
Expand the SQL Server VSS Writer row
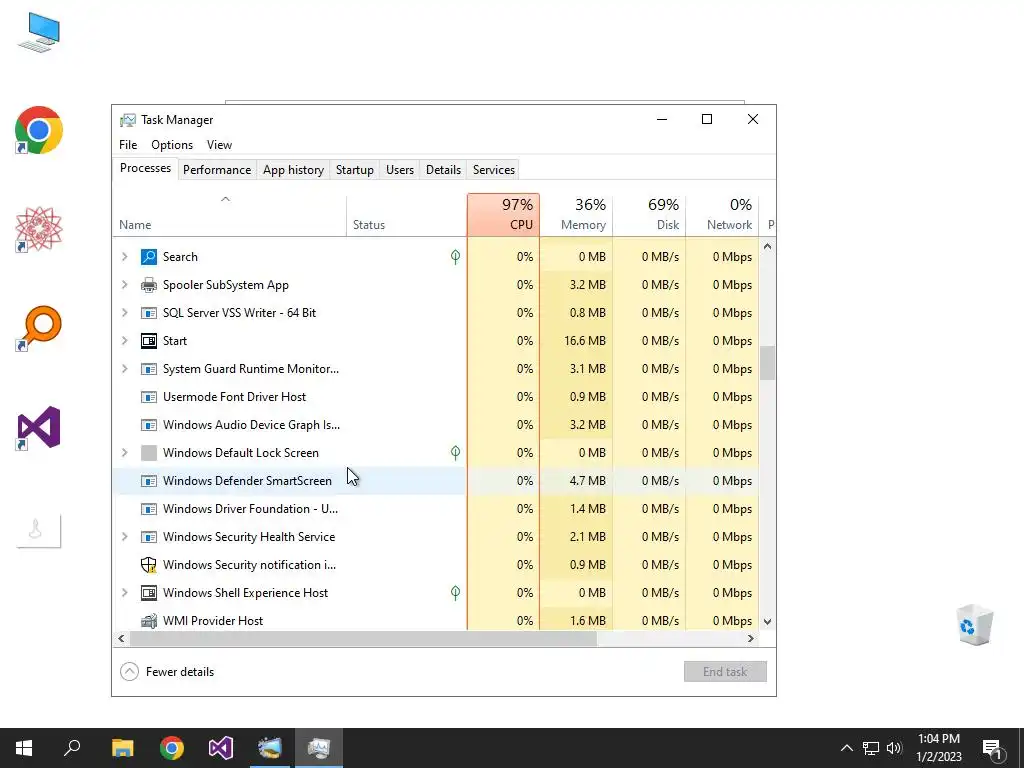click(x=125, y=313)
